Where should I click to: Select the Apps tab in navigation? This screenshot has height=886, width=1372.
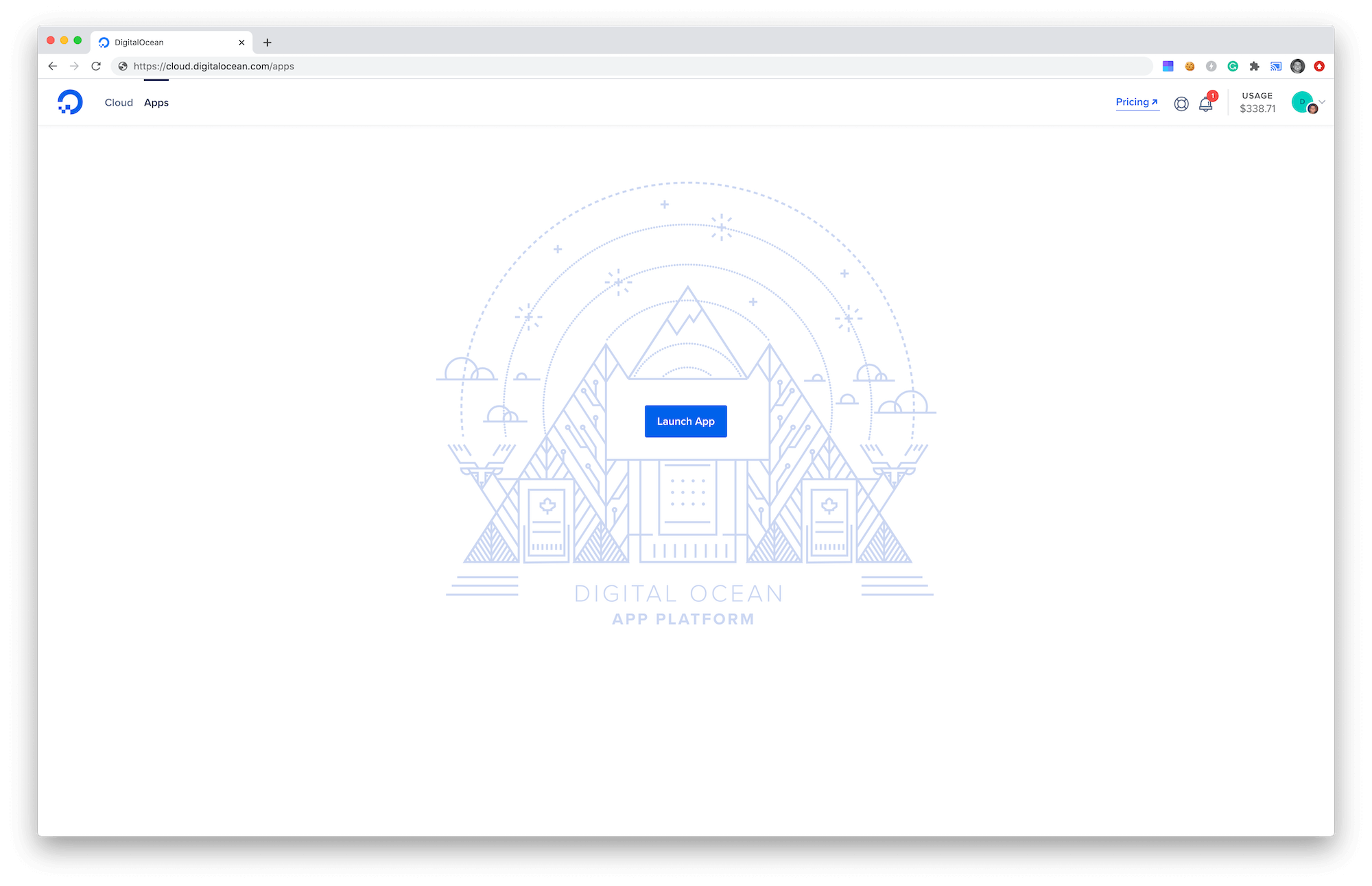pos(156,102)
